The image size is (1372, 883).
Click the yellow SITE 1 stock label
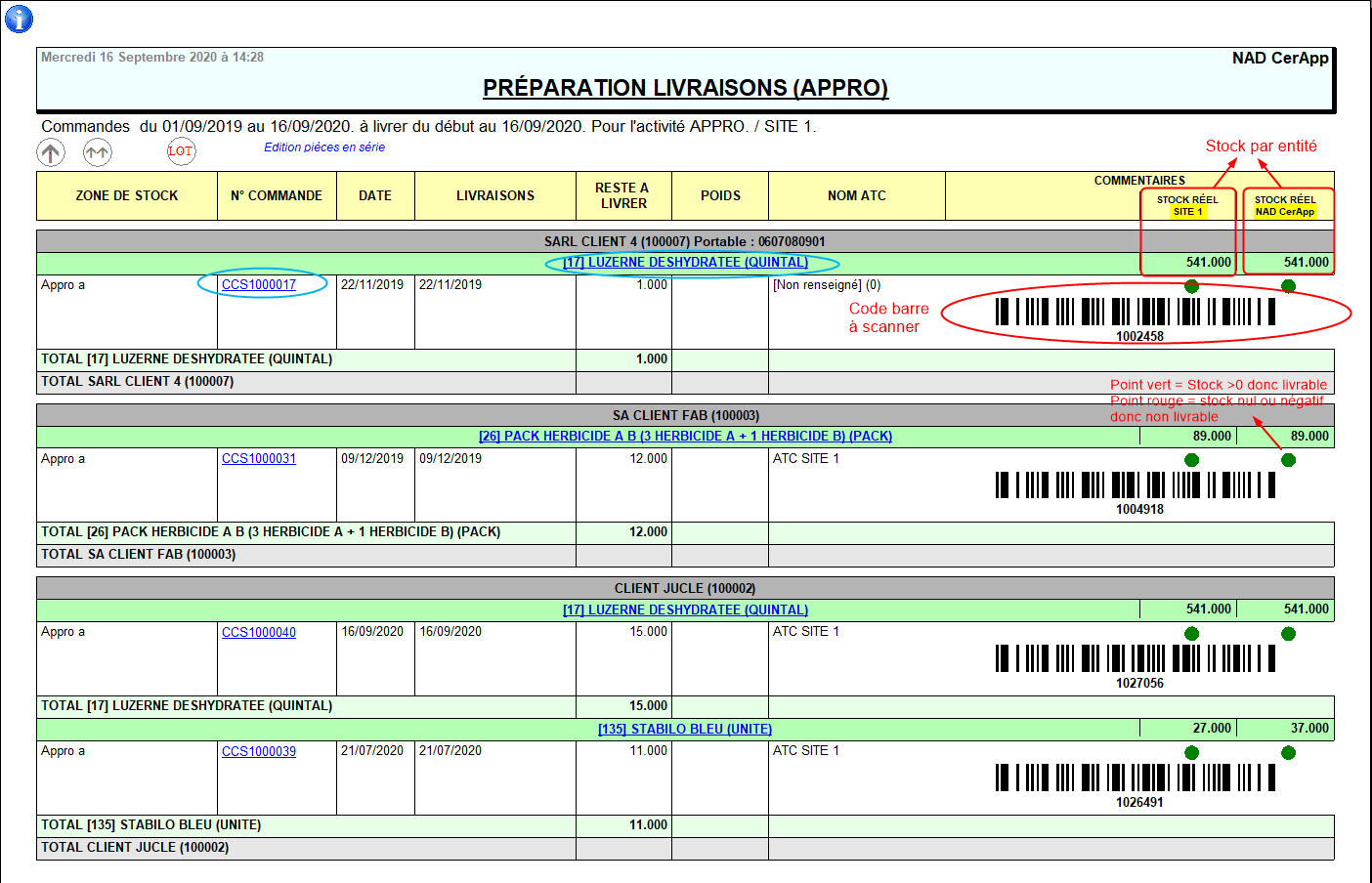(x=1187, y=212)
